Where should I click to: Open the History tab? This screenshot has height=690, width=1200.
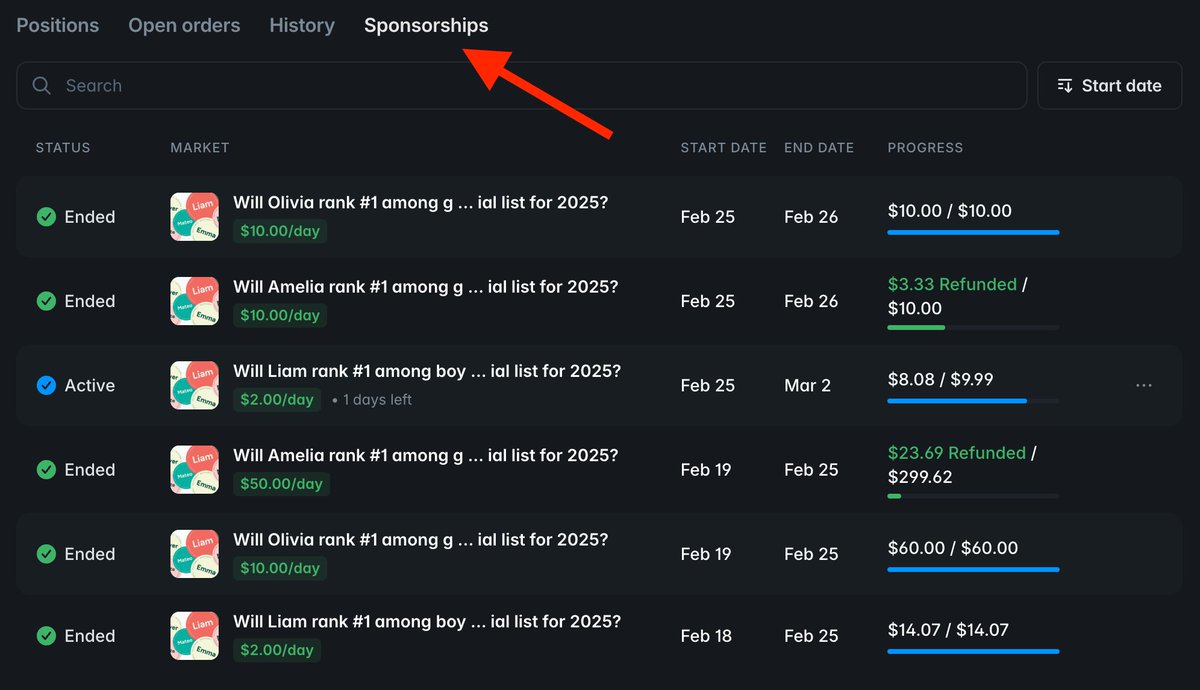pyautogui.click(x=302, y=26)
